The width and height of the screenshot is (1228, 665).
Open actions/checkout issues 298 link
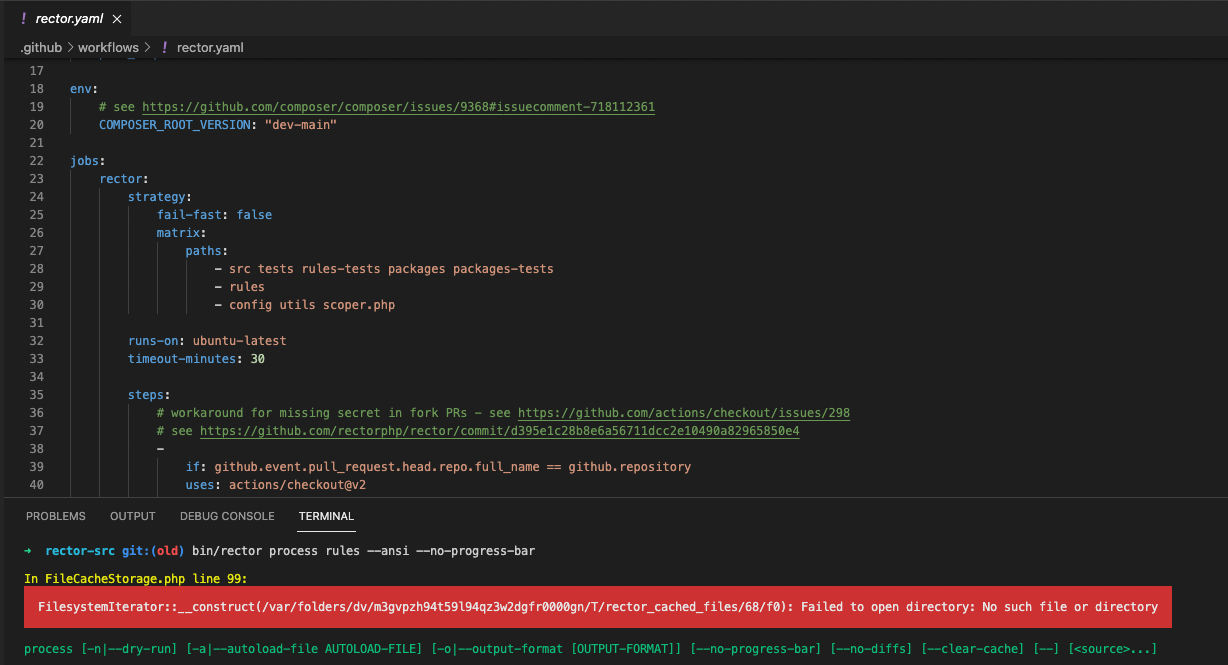pos(684,413)
